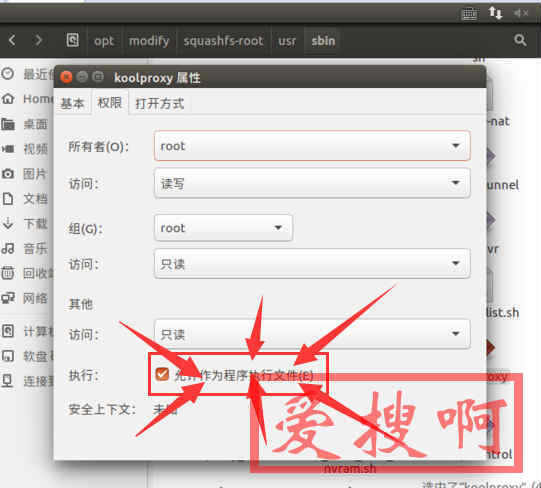Open the search magnifier in file manager
The image size is (541, 488).
click(520, 40)
